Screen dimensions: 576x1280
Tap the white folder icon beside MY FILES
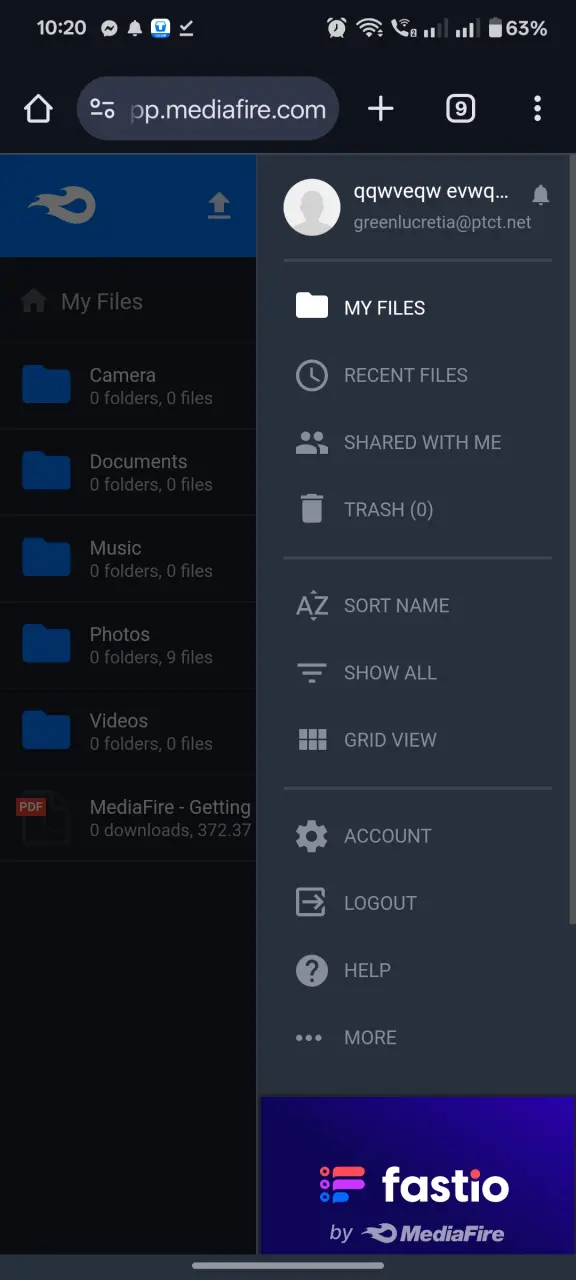click(x=312, y=305)
